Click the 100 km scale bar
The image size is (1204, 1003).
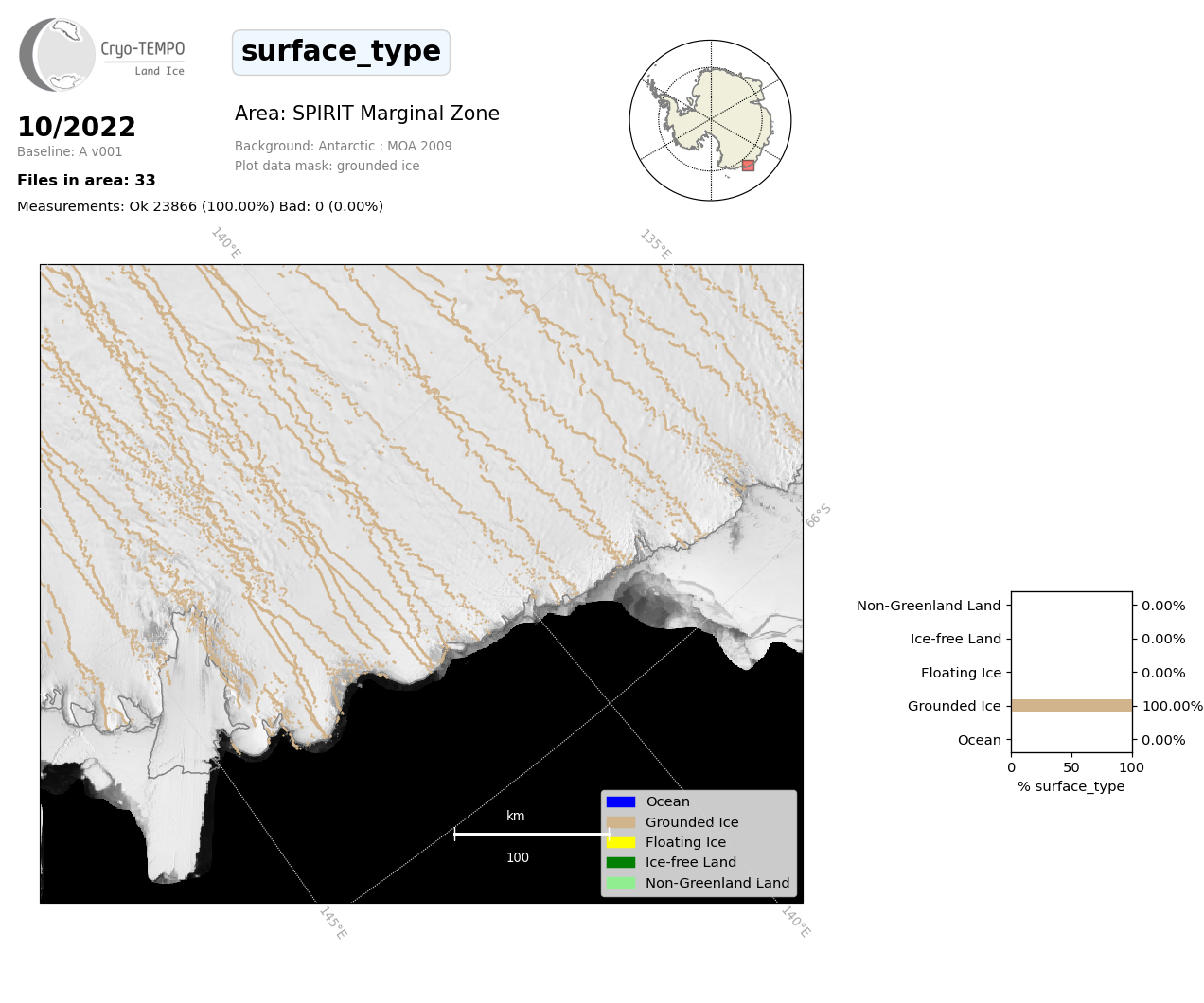point(532,834)
